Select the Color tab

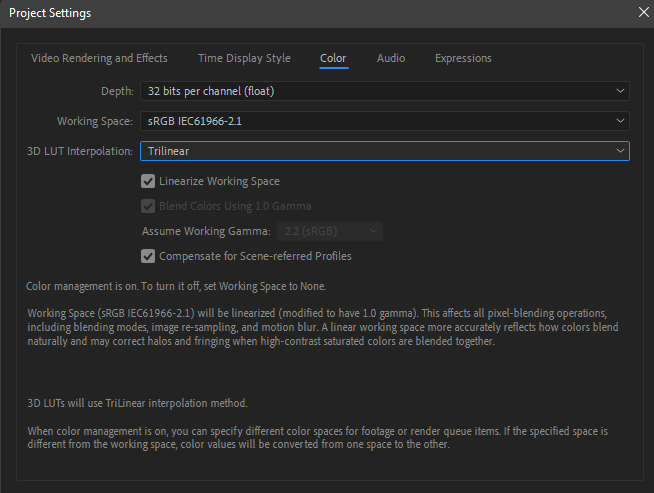click(x=333, y=58)
